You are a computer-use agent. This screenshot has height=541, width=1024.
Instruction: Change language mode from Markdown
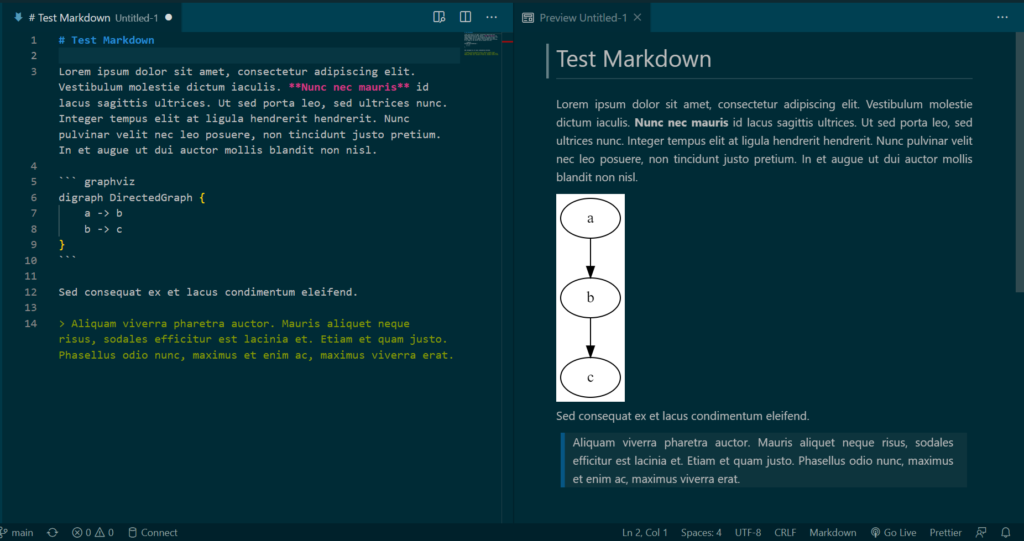tap(832, 532)
